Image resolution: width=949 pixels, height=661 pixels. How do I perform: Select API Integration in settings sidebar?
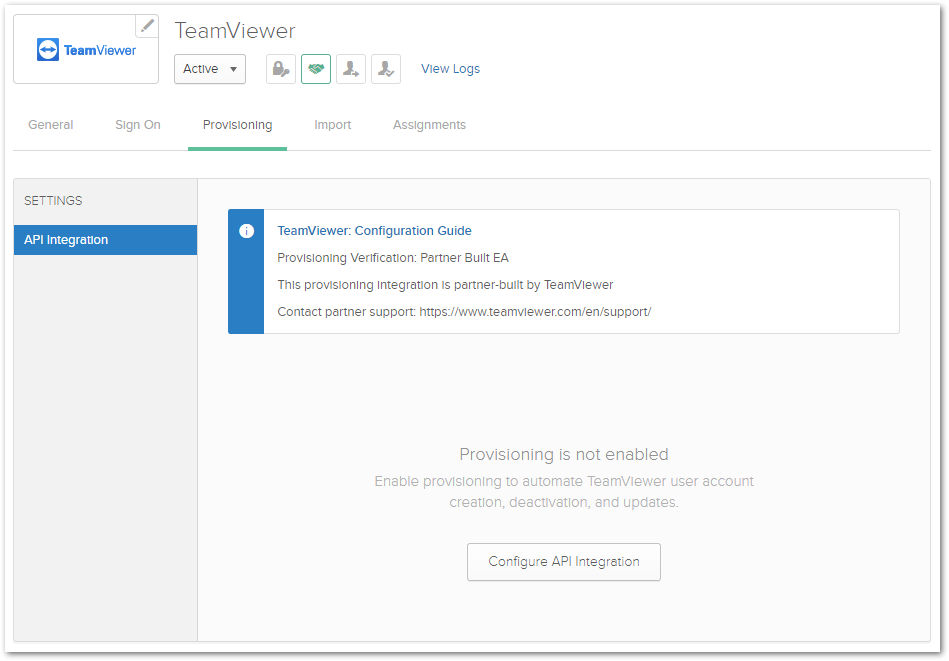105,240
